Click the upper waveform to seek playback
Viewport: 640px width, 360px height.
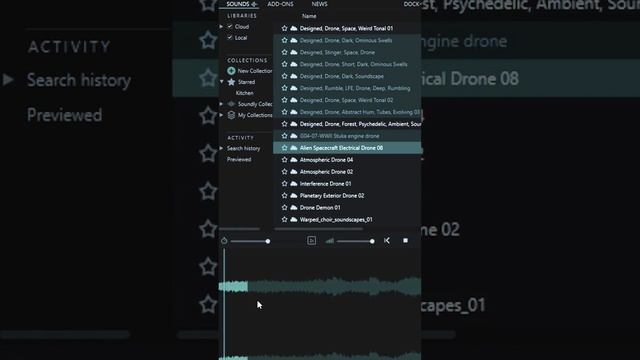click(x=320, y=286)
